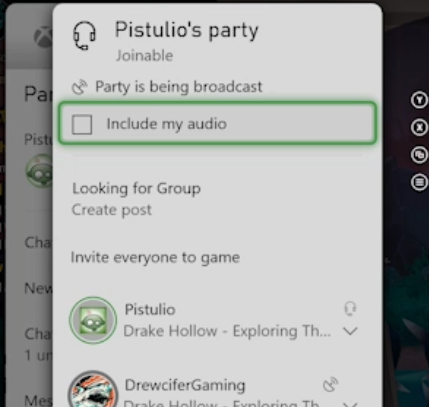The image size is (429, 407).
Task: Click the Party is being broadcast label
Action: pyautogui.click(x=179, y=87)
